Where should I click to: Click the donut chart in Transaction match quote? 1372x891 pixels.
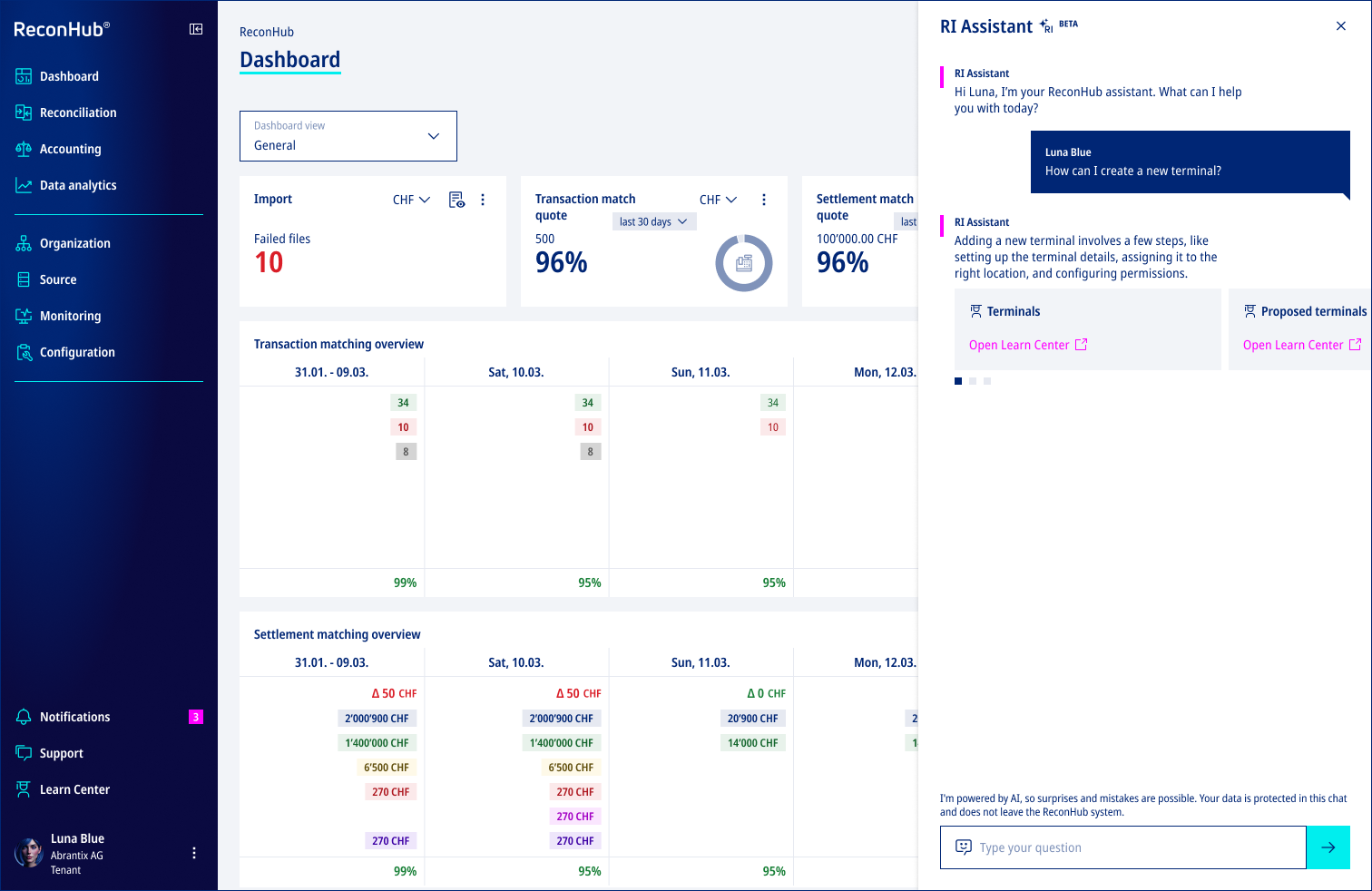744,263
